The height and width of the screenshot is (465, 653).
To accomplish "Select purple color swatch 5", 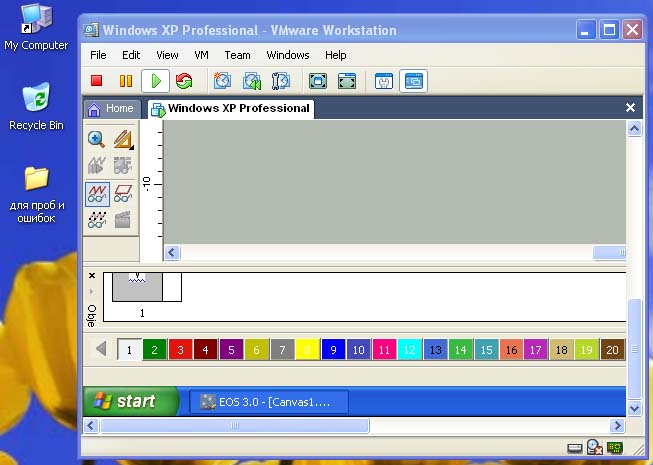I will pos(231,350).
